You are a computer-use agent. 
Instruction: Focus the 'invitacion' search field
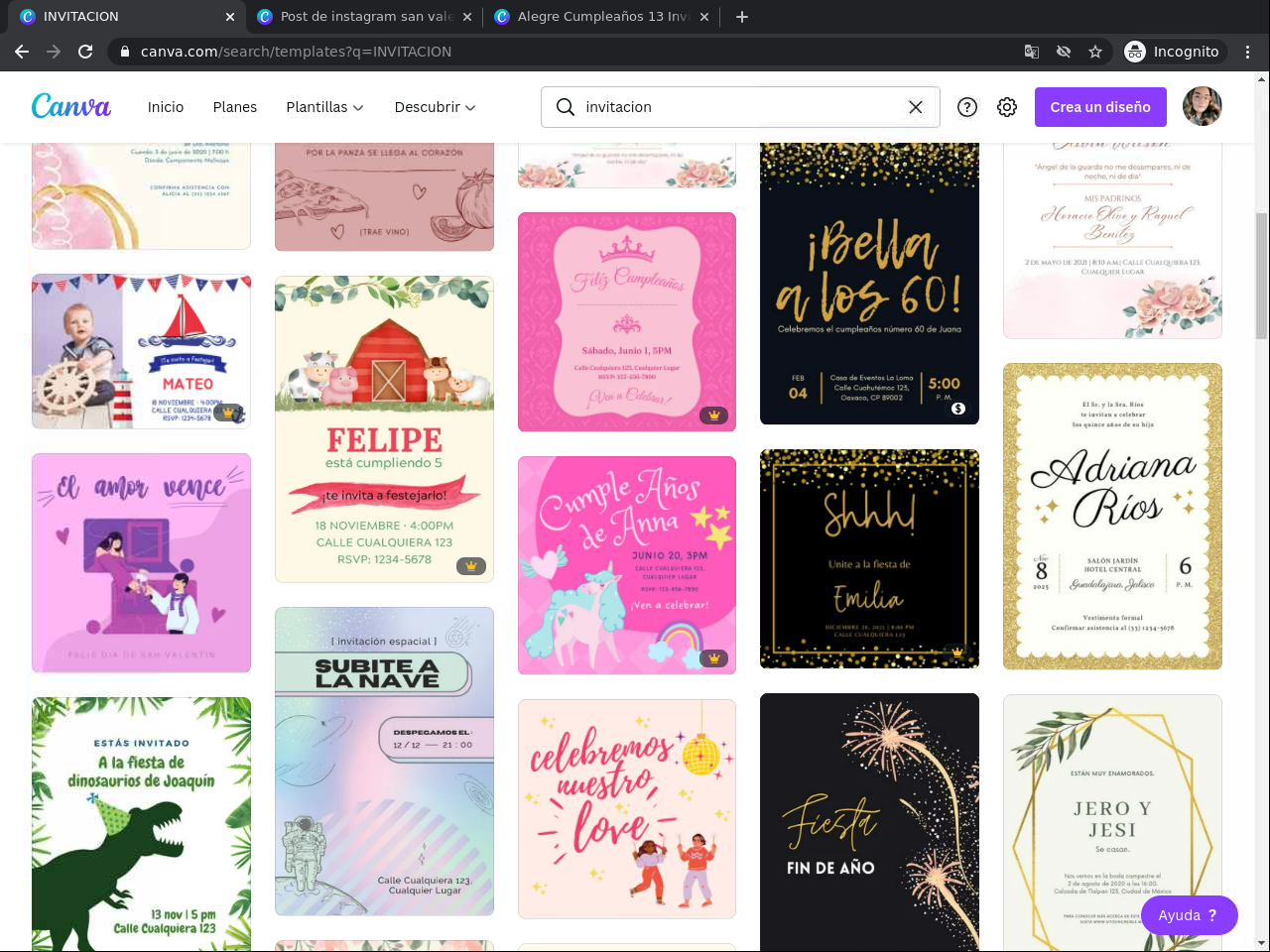(740, 107)
